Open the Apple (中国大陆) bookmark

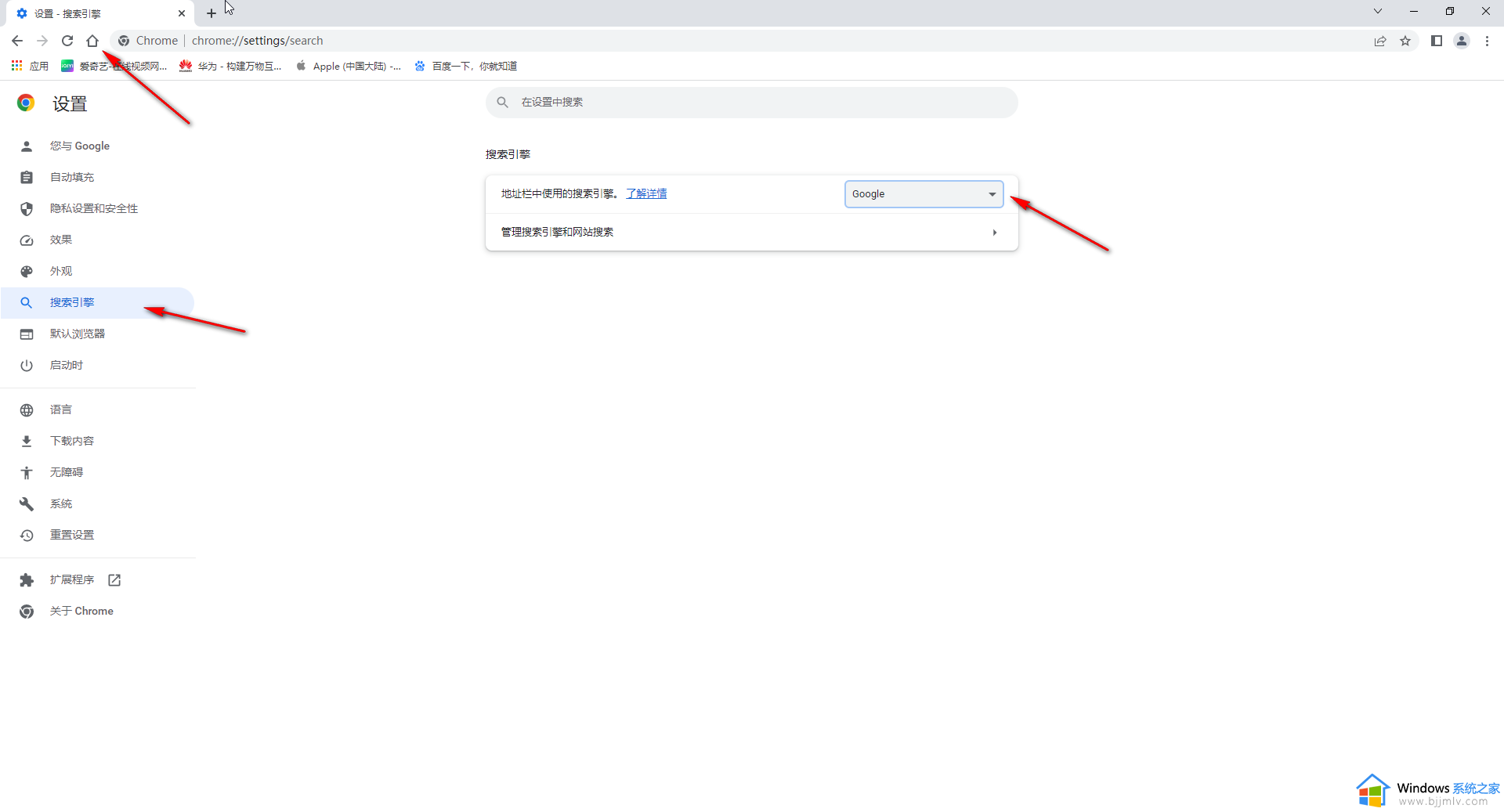point(348,66)
